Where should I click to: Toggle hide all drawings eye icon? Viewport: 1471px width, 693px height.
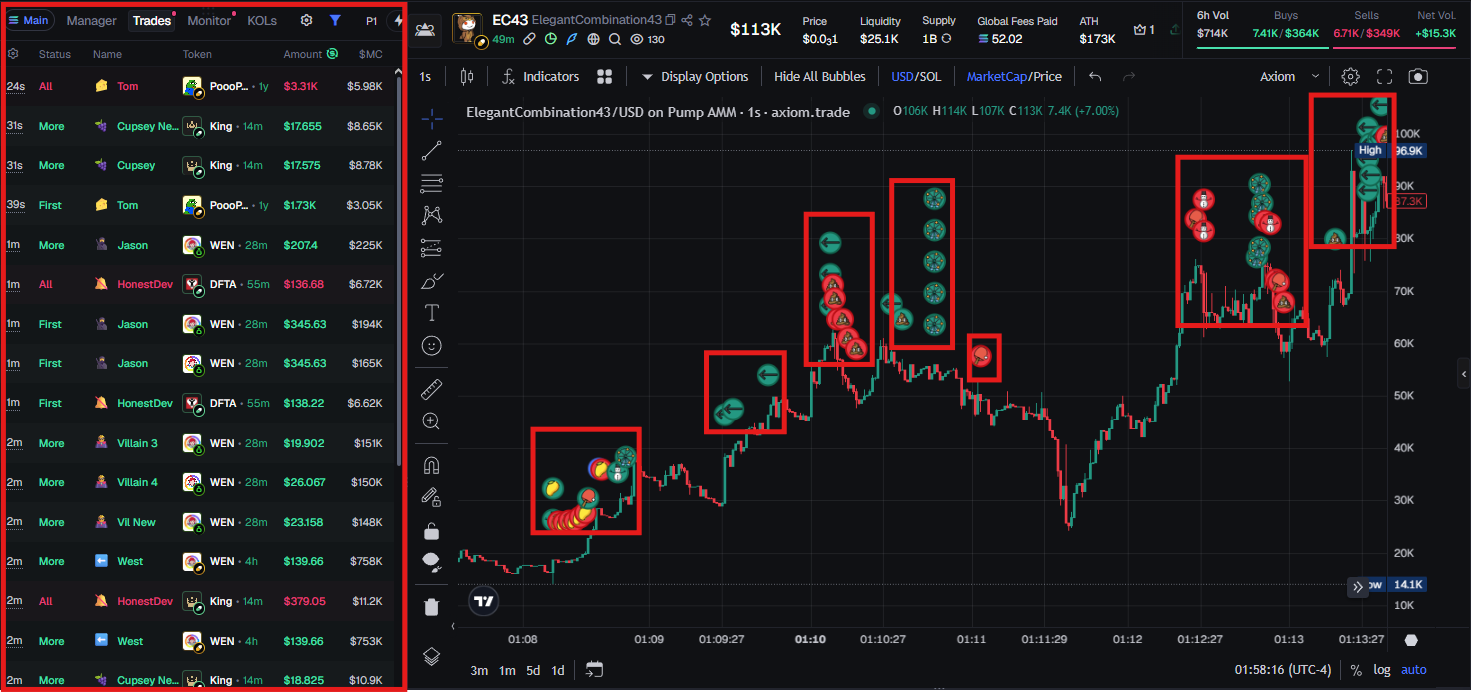pos(432,562)
